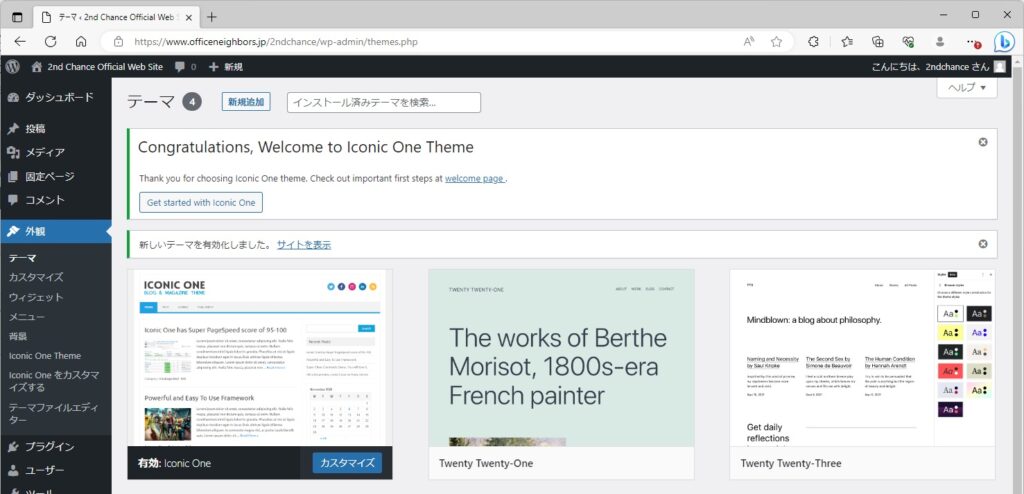Add this page to favorites star
This screenshot has height=494, width=1024.
(776, 42)
